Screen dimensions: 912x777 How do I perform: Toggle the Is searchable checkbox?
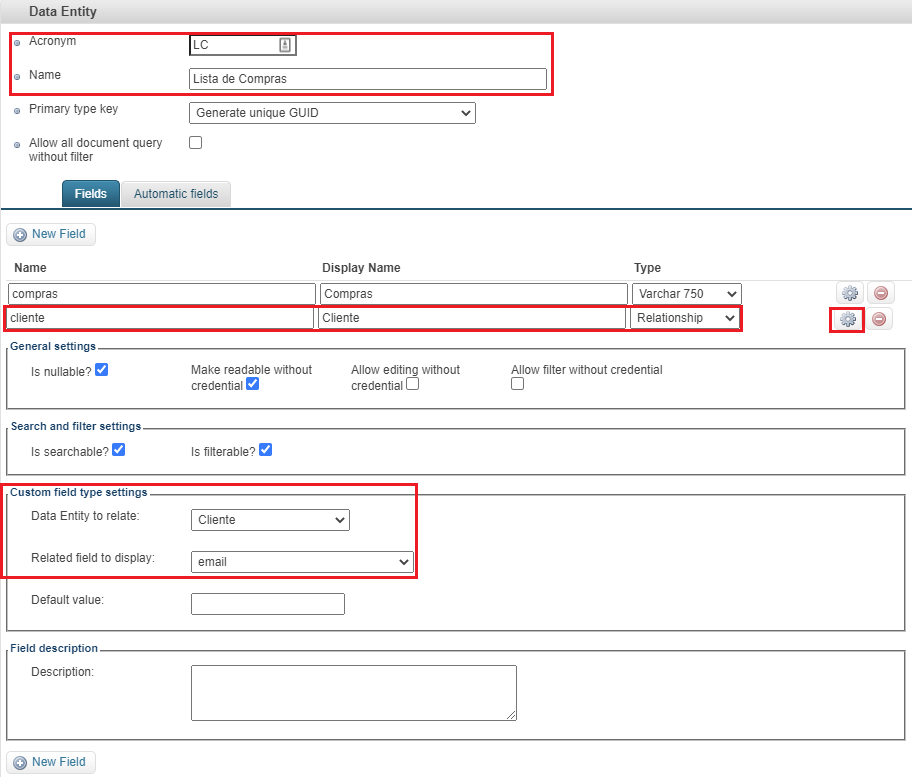click(x=118, y=450)
